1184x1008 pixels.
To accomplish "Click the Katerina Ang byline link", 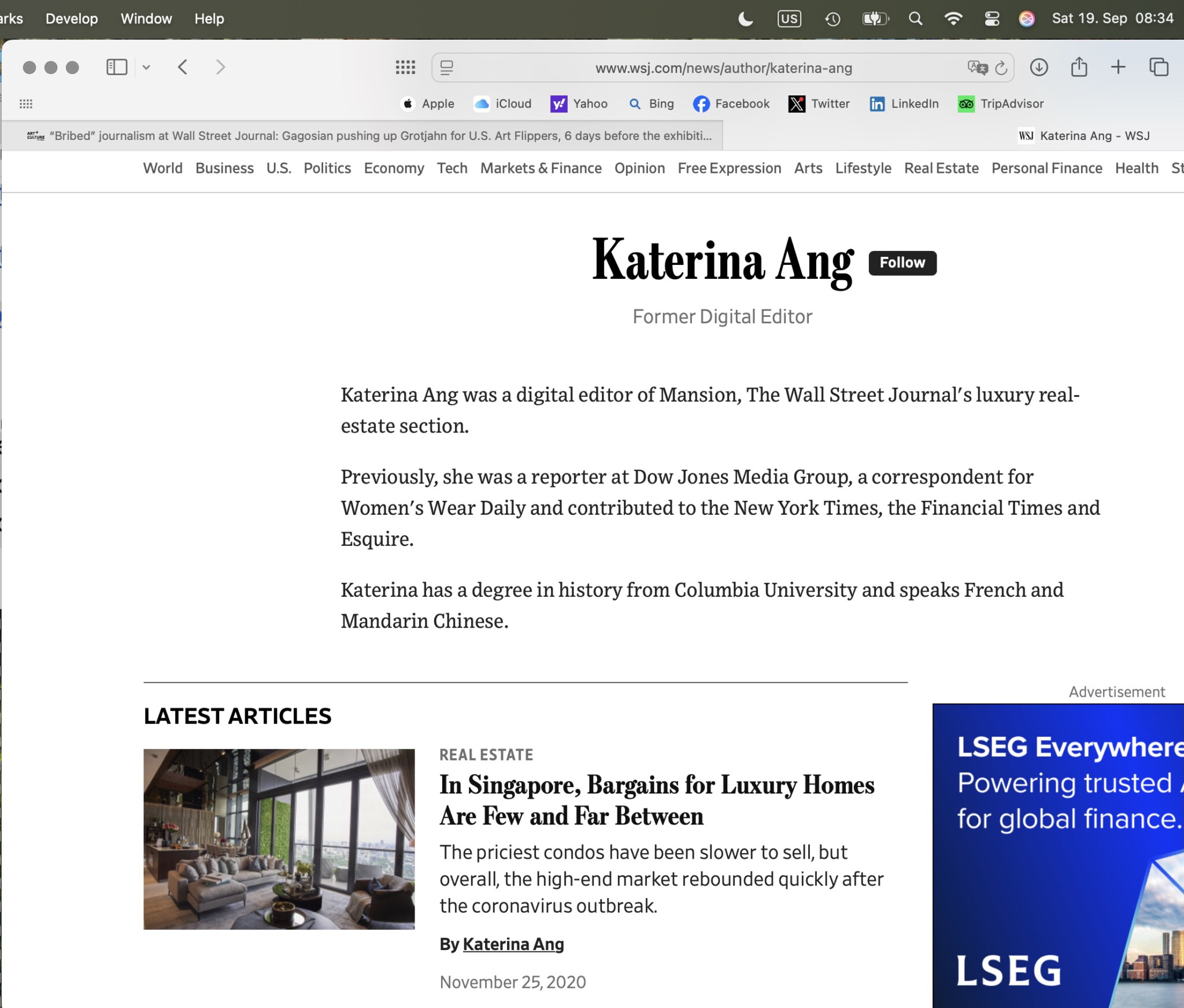I will point(513,944).
